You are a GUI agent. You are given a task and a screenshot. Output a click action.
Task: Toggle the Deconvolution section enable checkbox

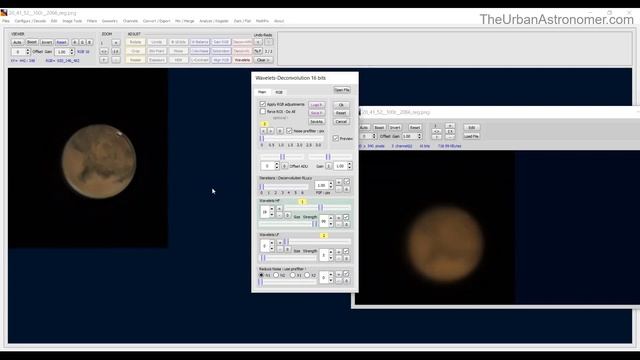click(x=347, y=181)
